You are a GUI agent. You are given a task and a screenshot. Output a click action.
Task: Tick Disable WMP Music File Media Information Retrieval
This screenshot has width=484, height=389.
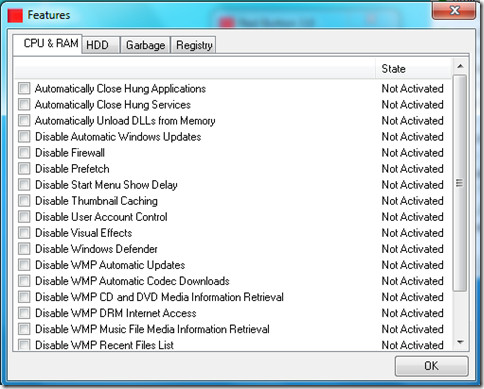click(x=24, y=329)
